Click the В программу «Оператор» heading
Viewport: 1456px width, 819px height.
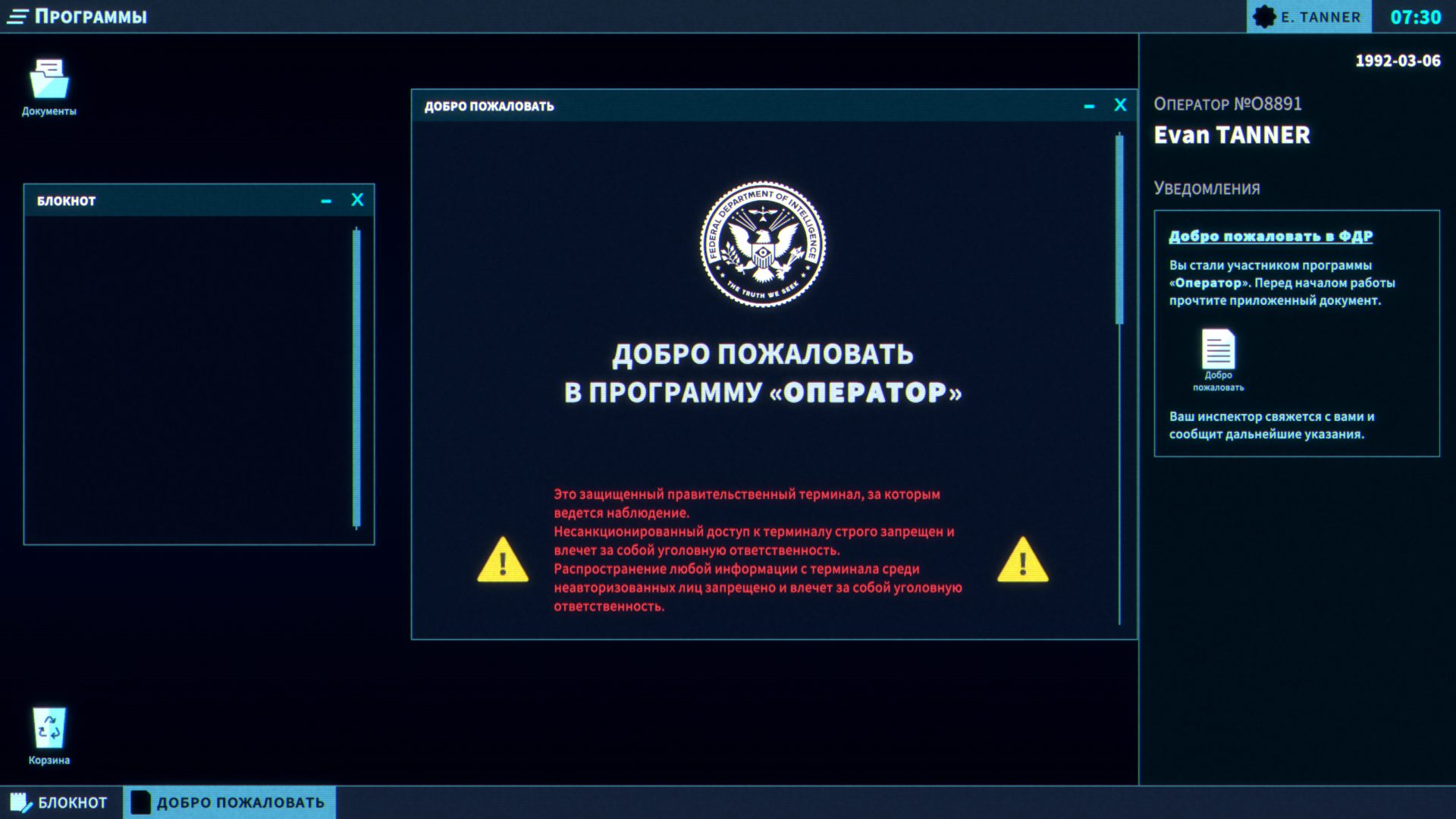click(763, 393)
